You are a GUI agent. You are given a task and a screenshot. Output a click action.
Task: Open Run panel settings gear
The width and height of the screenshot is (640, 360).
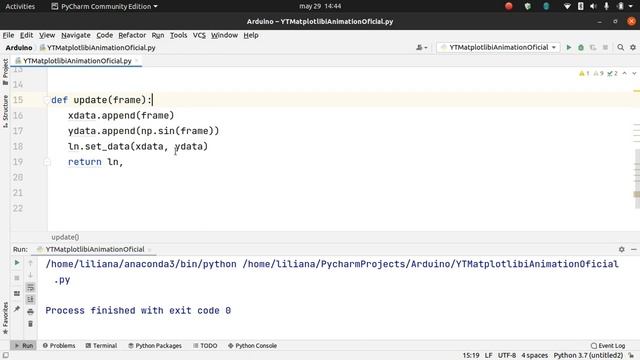(621, 249)
